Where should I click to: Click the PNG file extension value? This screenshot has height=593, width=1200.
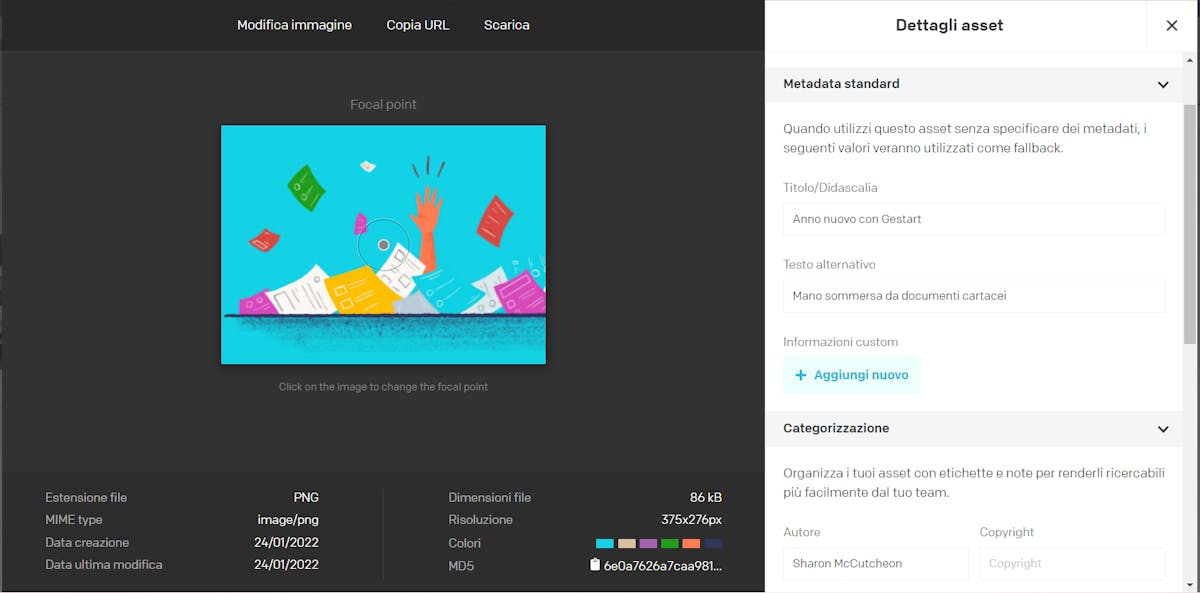coord(306,498)
